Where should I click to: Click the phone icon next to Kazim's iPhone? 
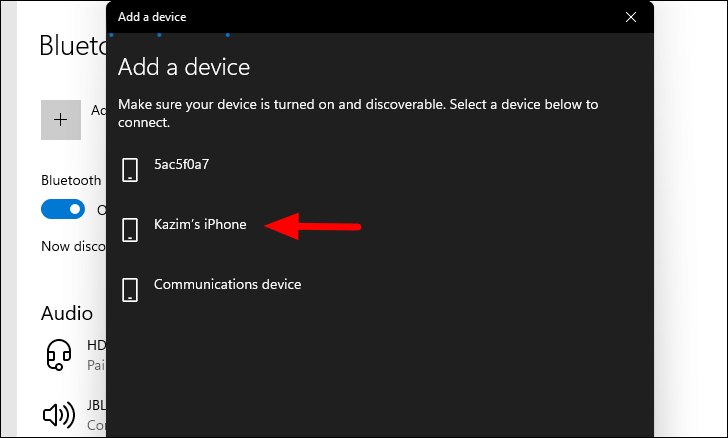130,230
